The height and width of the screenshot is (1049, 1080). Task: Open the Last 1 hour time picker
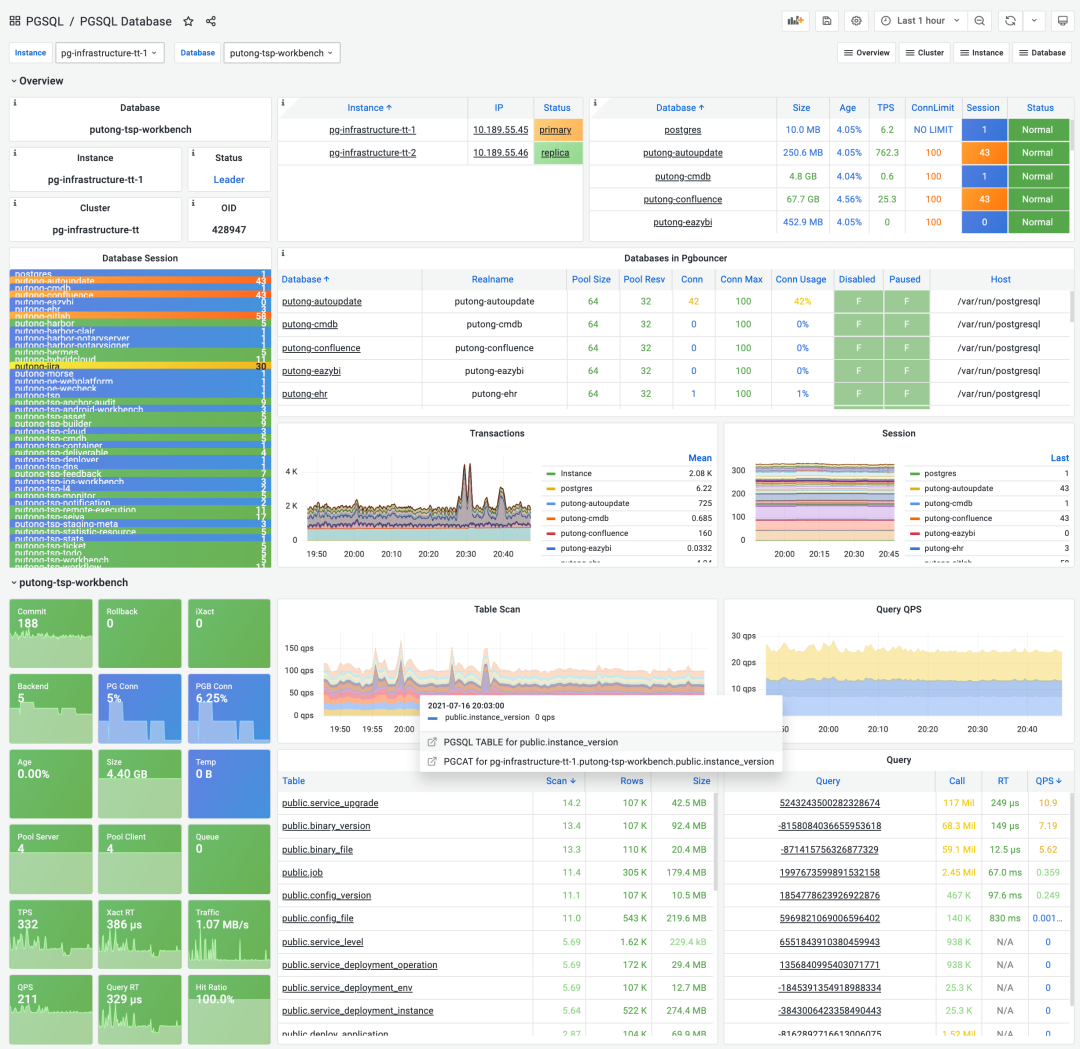click(x=920, y=21)
